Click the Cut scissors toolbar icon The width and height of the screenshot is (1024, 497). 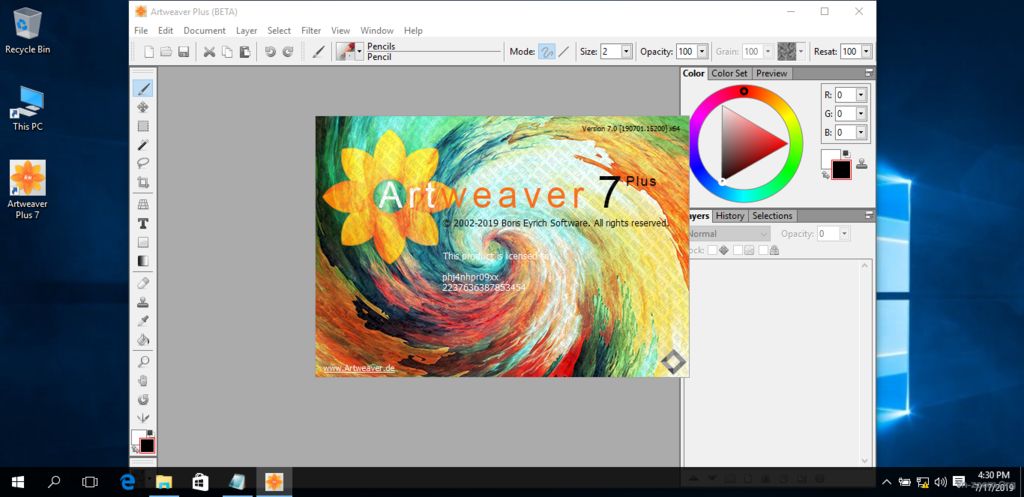(209, 52)
